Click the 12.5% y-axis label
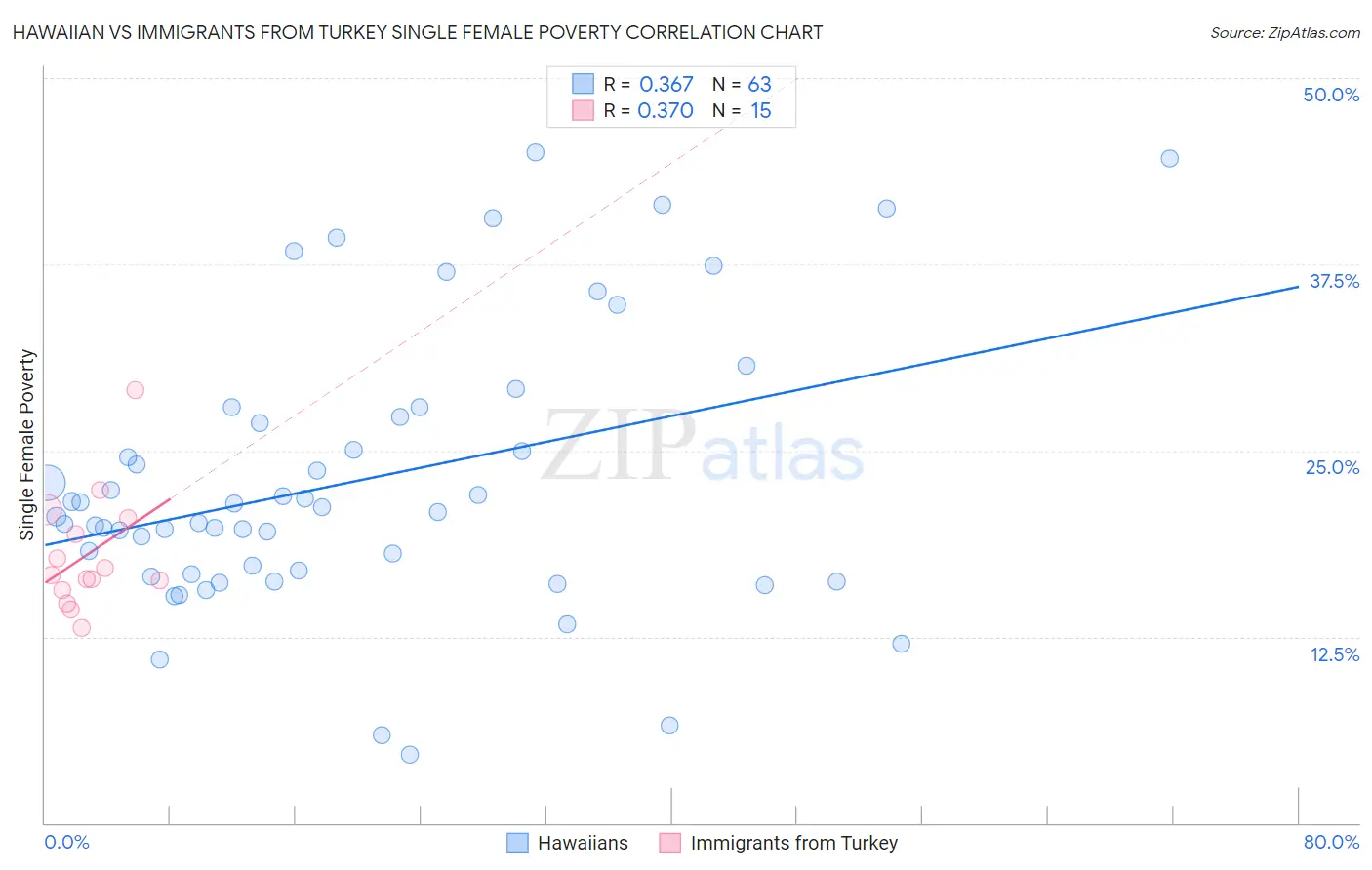The width and height of the screenshot is (1372, 870). 1334,654
